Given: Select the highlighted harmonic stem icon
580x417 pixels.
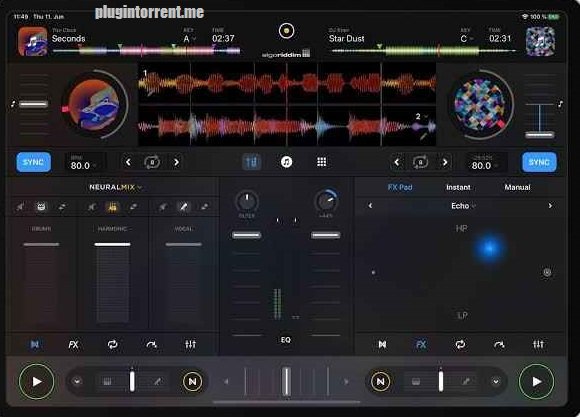Looking at the screenshot, I should point(112,207).
